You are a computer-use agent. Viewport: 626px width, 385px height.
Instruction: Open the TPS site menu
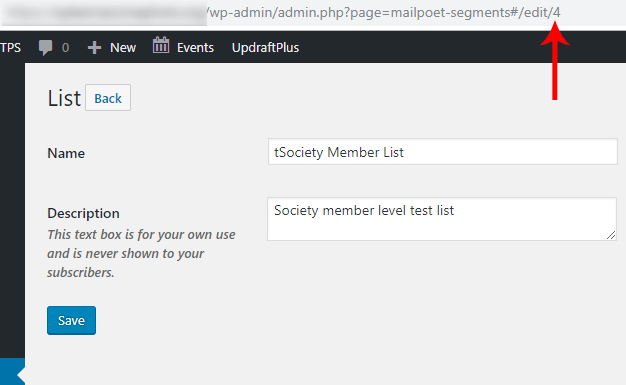(10, 48)
